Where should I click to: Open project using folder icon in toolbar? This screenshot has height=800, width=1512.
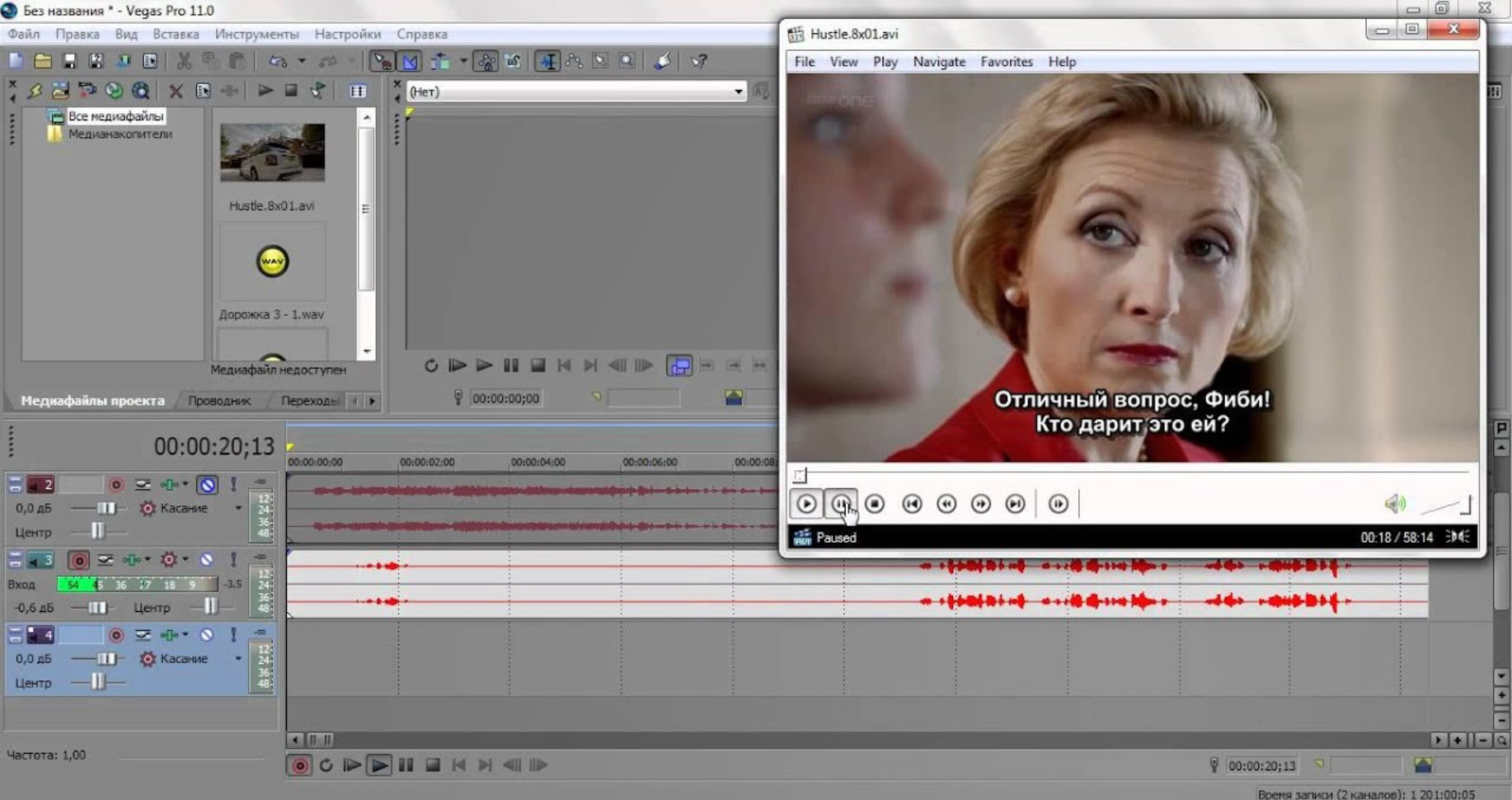click(43, 61)
